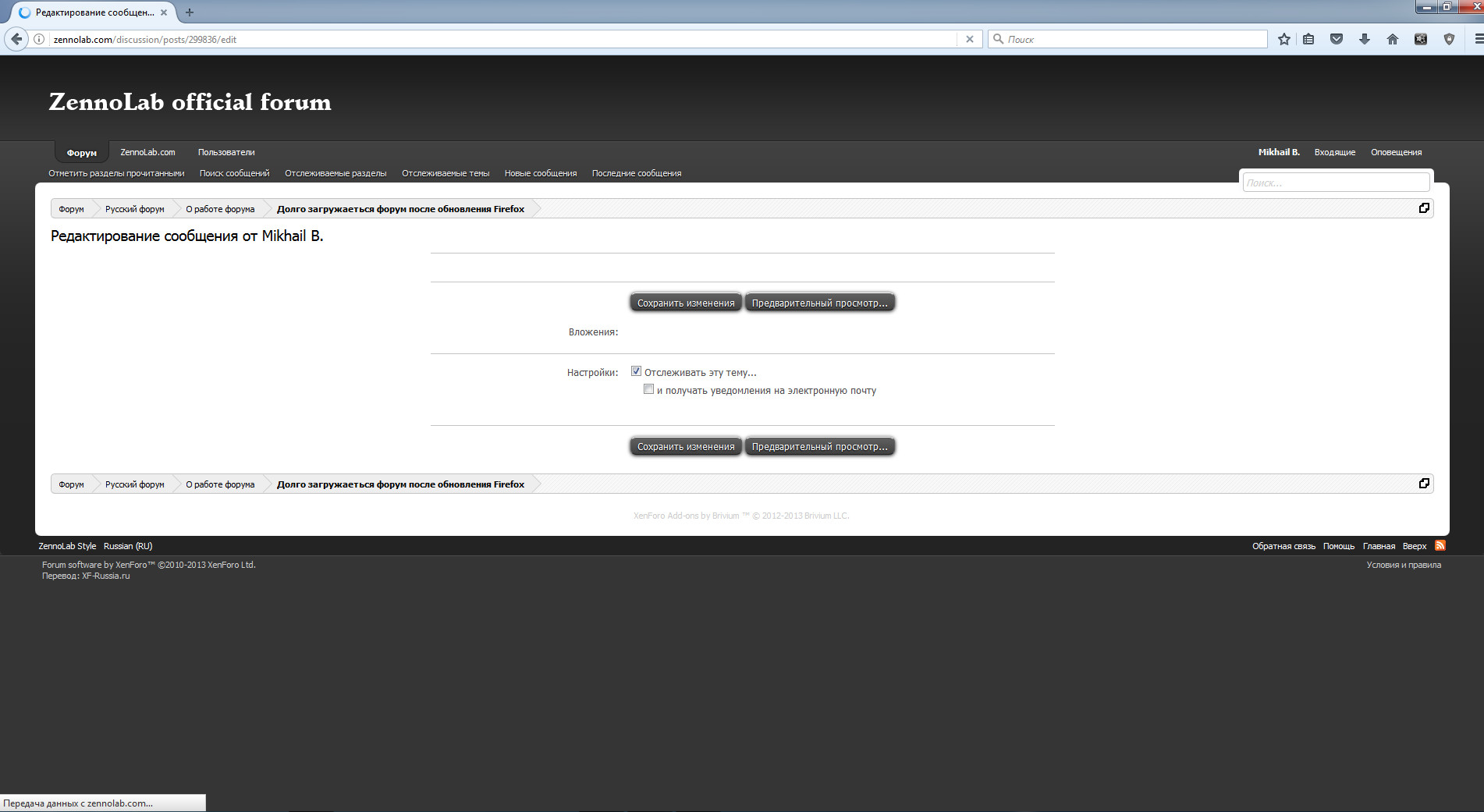
Task: Go to the browser home page
Action: [1393, 39]
